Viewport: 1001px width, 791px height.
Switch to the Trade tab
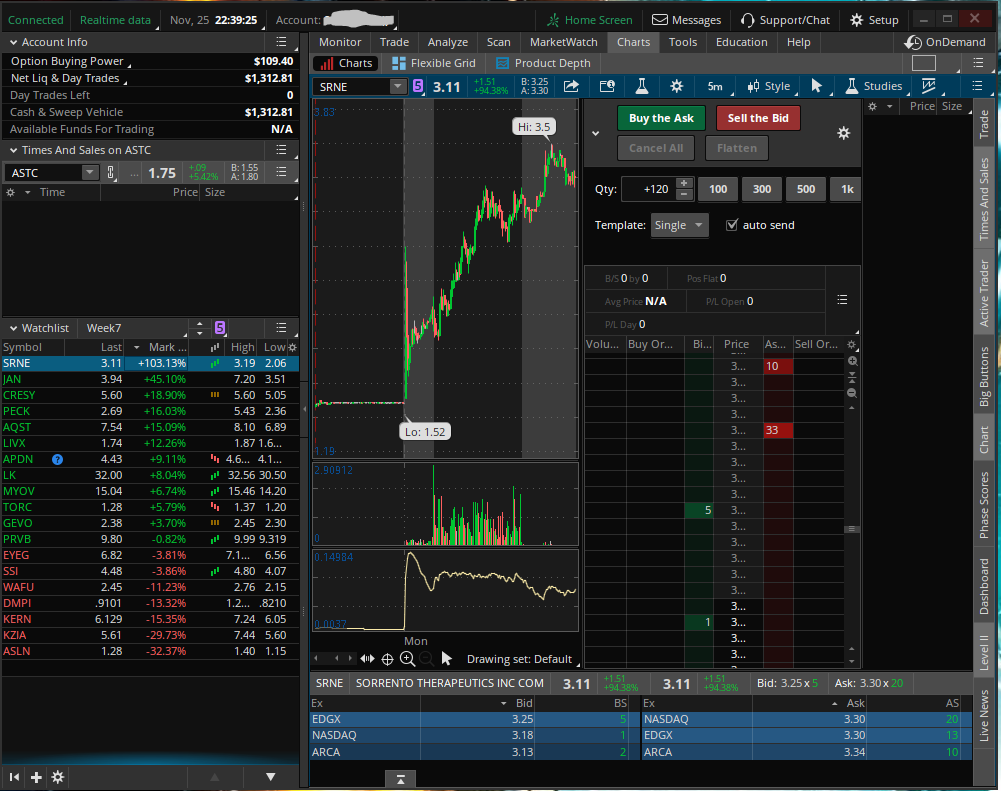(394, 42)
